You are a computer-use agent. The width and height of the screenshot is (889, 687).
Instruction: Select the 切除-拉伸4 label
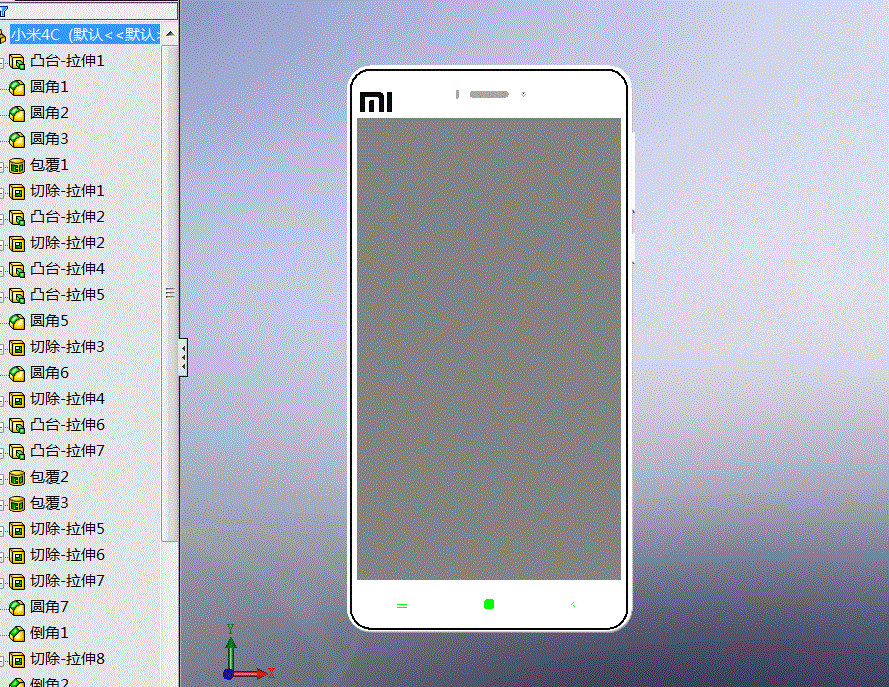pos(67,399)
